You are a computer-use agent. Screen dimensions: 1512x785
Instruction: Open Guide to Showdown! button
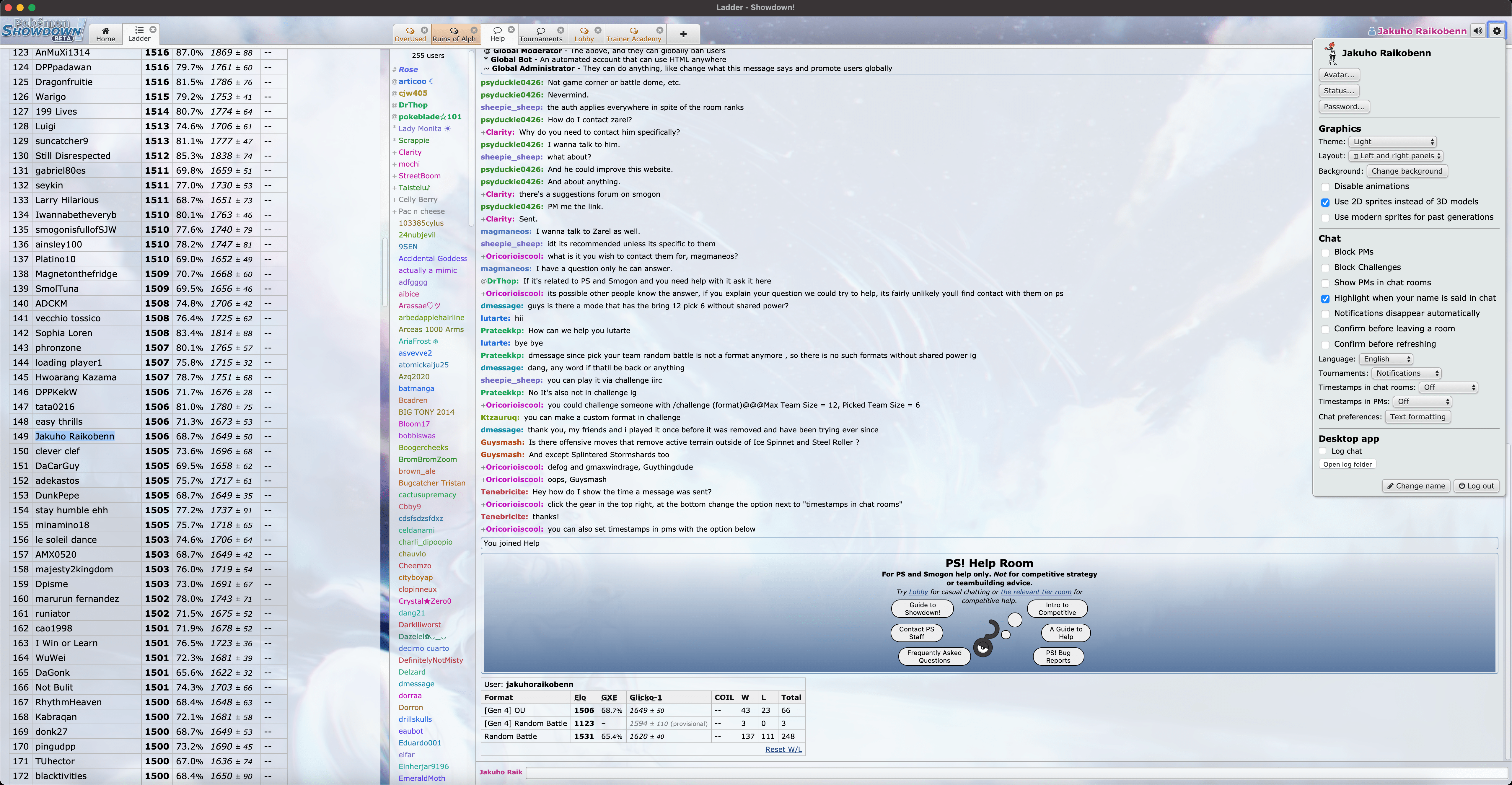point(922,609)
